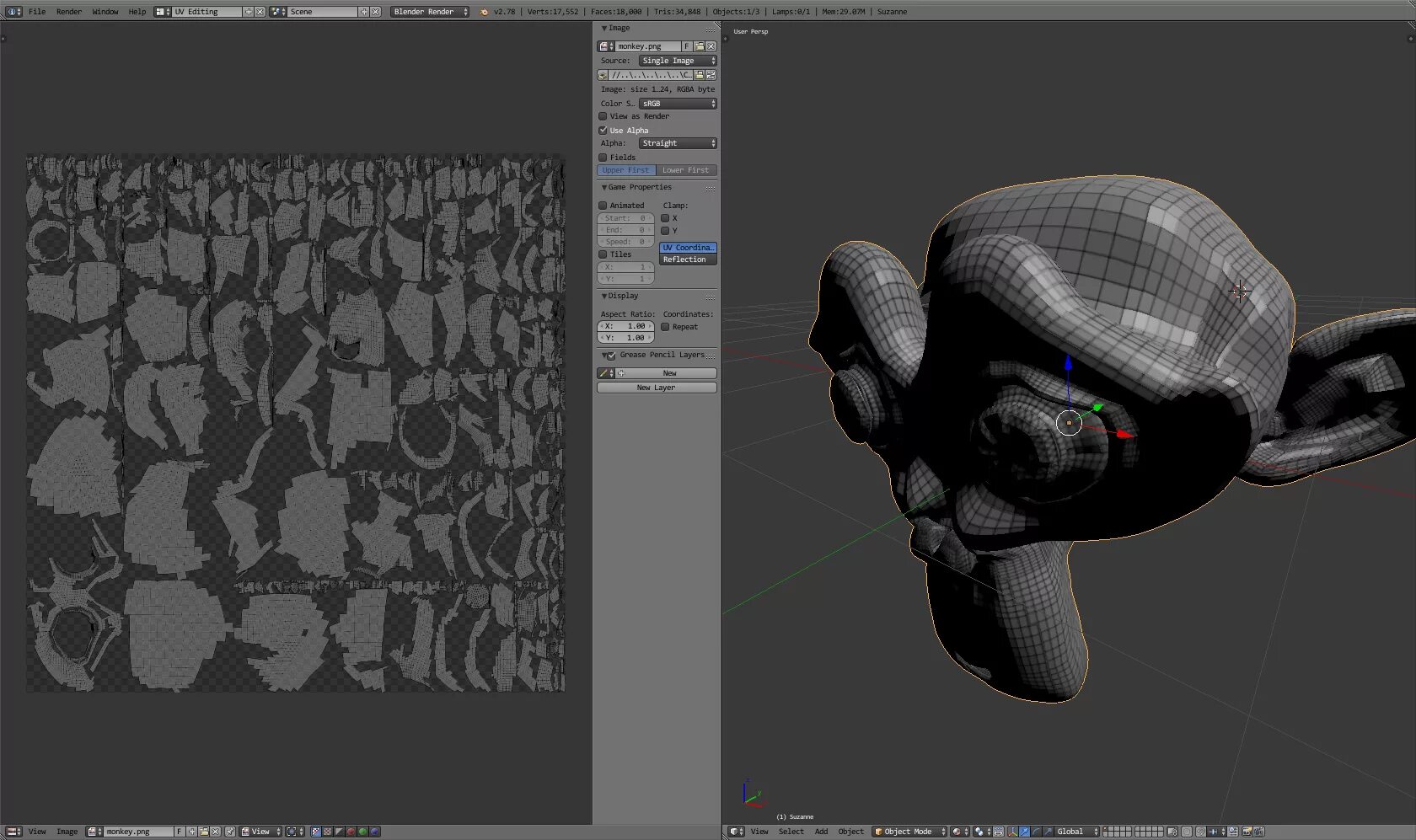The image size is (1416, 840).
Task: Click the reload image icon beside file path
Action: [711, 75]
